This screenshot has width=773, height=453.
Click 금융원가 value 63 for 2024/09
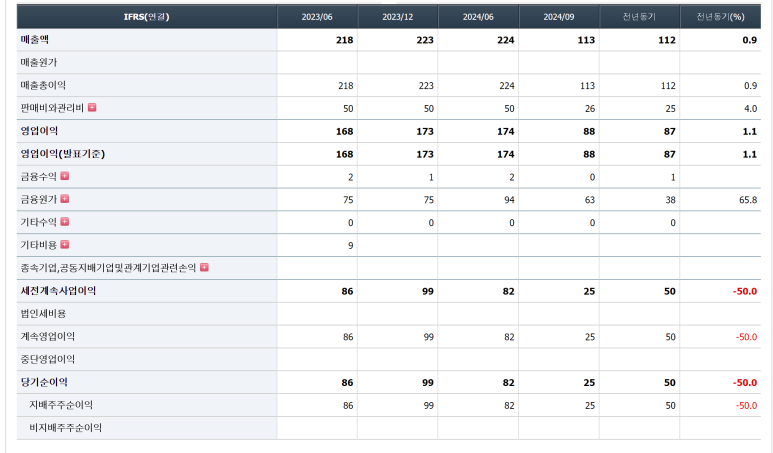(x=590, y=200)
